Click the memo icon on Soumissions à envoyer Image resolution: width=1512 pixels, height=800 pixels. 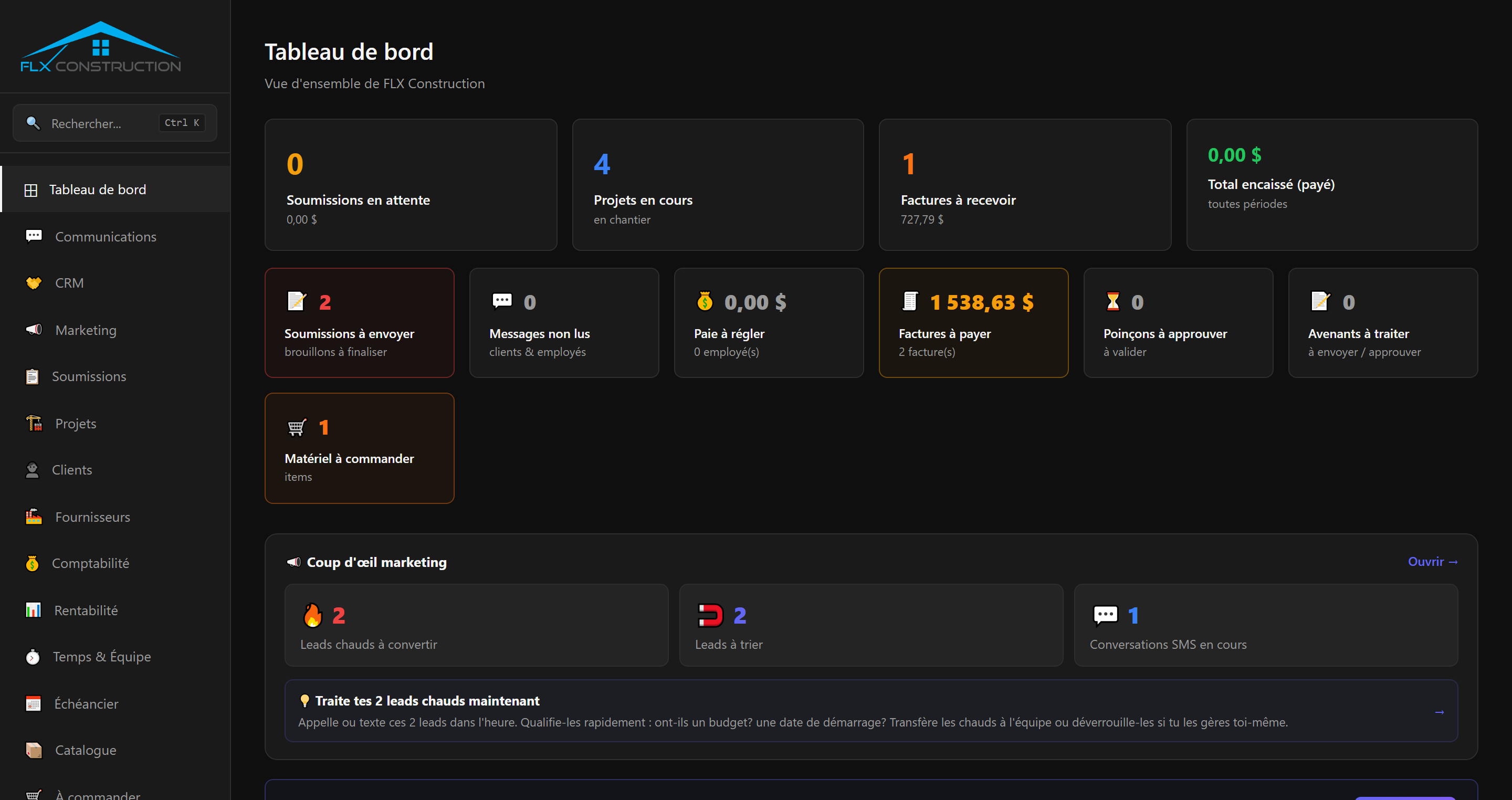297,302
